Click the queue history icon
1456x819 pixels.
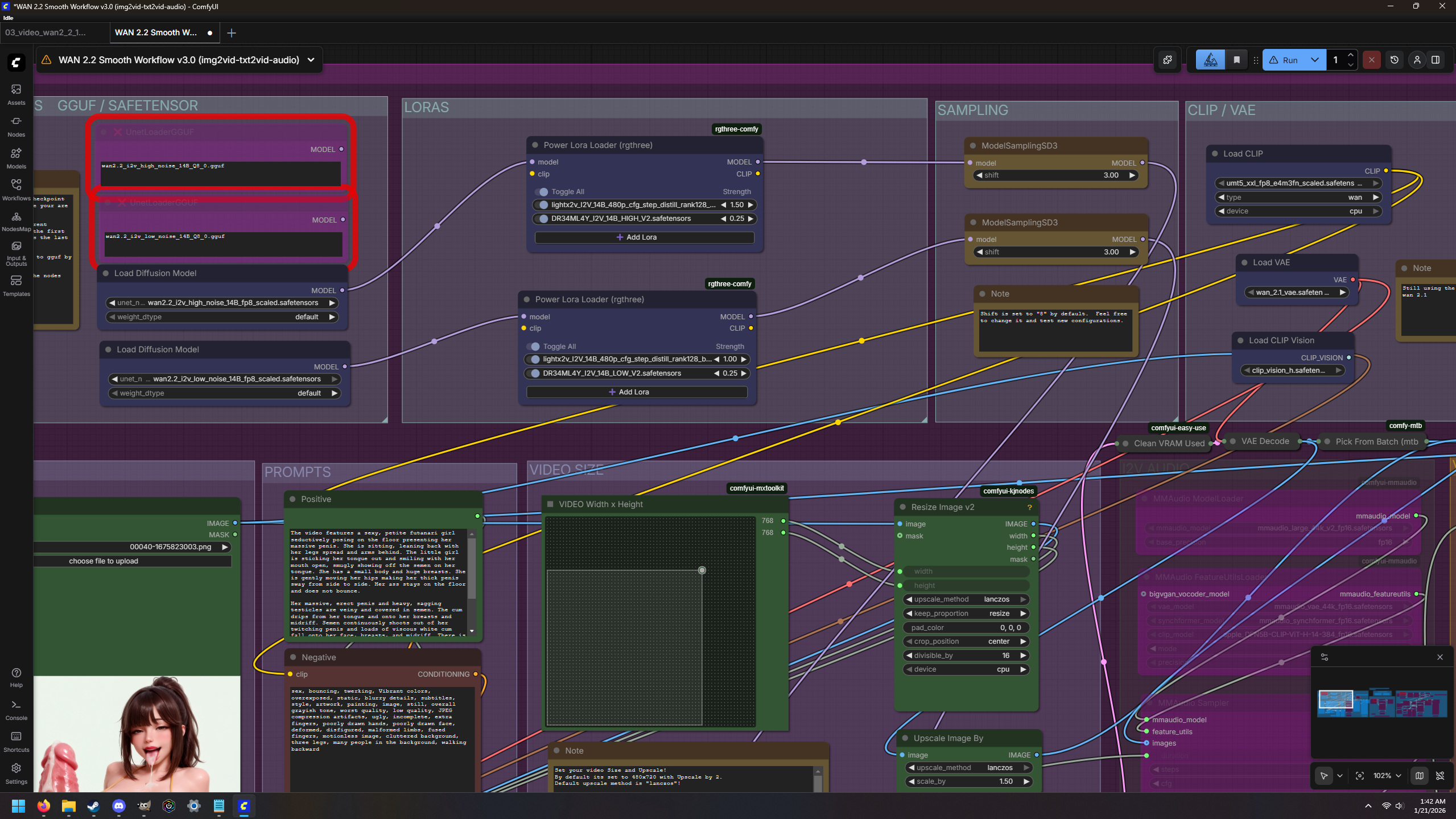click(1394, 60)
